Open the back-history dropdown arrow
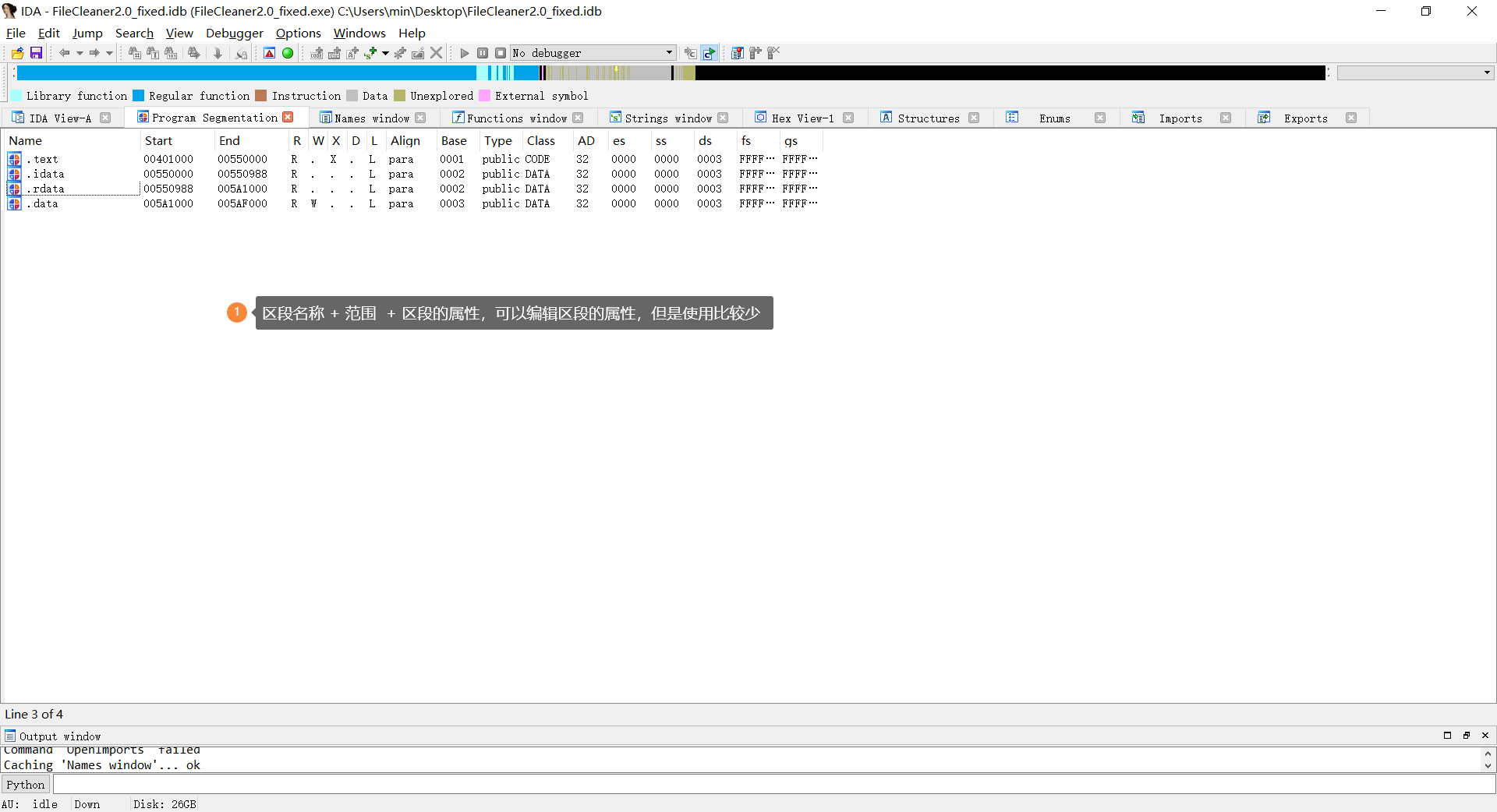 point(80,53)
